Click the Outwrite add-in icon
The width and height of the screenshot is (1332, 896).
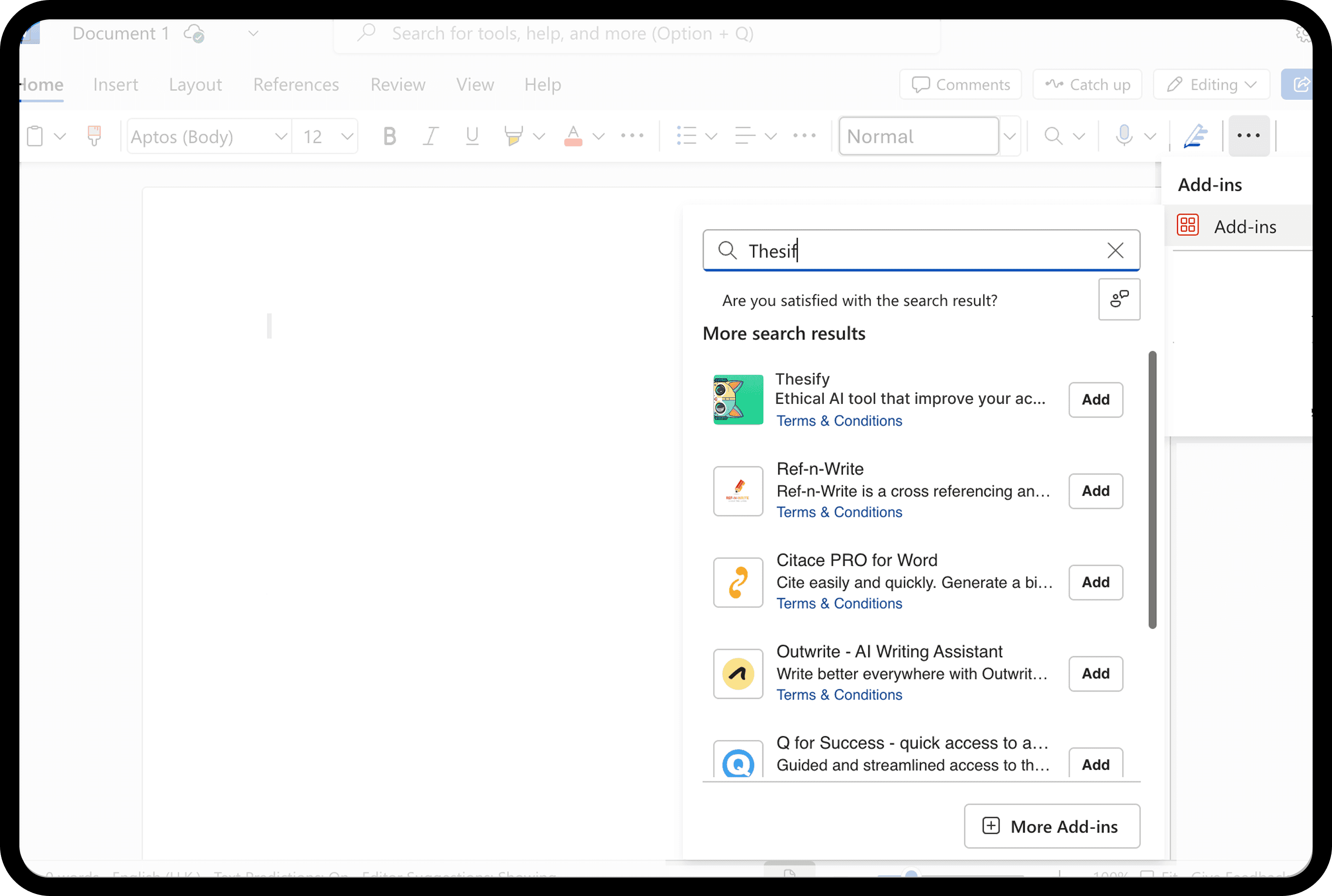pyautogui.click(x=738, y=674)
